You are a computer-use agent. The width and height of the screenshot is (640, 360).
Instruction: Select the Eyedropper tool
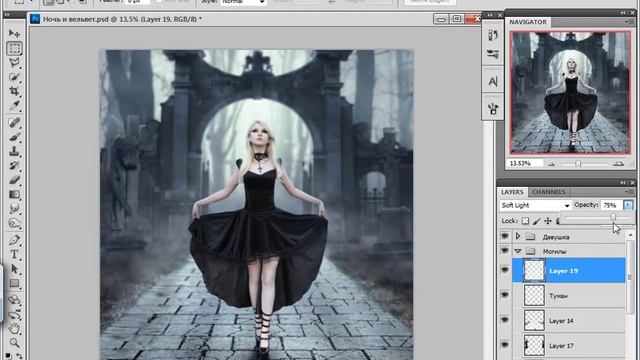coord(14,106)
